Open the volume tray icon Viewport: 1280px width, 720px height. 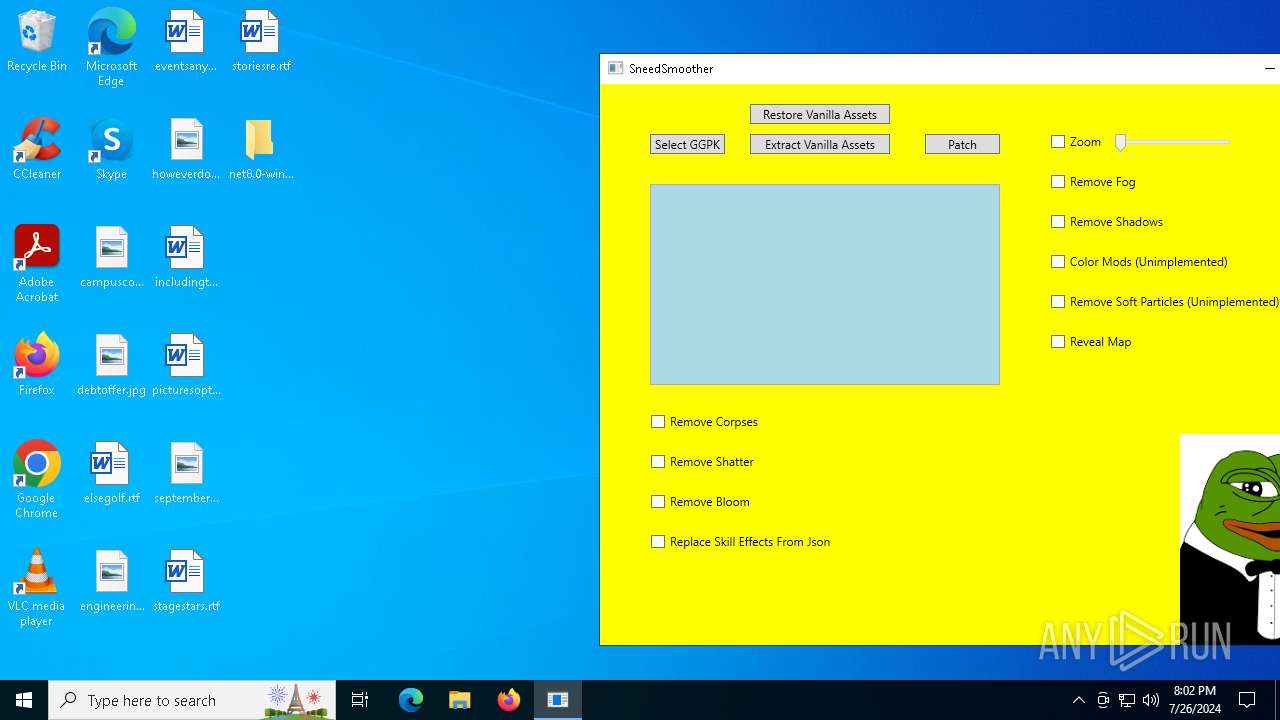pos(1151,700)
